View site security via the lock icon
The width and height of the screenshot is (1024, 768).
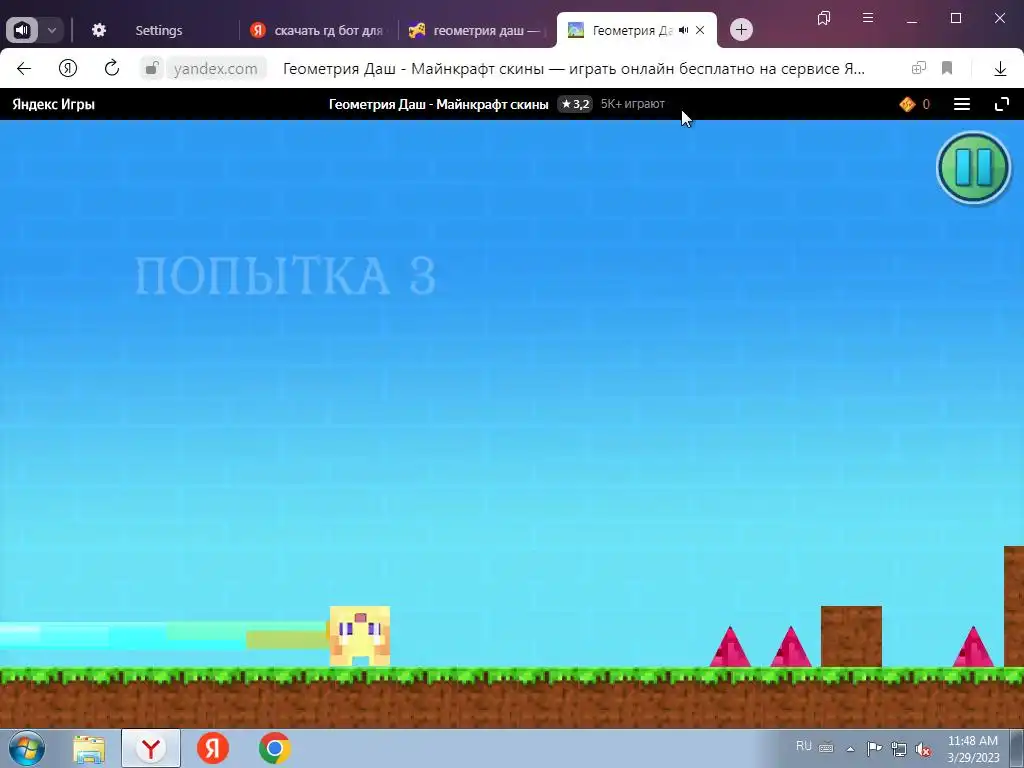[152, 68]
